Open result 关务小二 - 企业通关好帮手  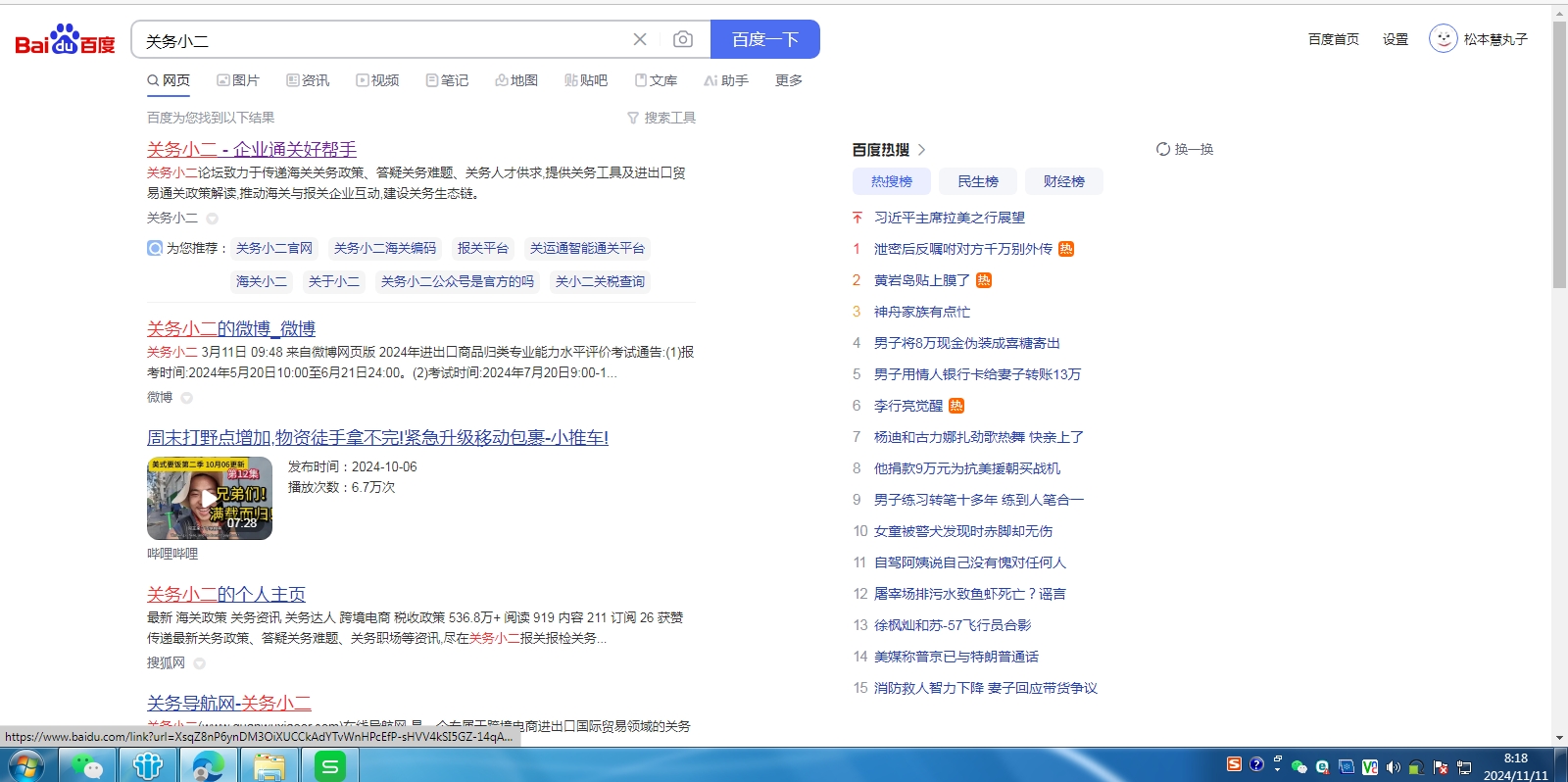point(252,149)
